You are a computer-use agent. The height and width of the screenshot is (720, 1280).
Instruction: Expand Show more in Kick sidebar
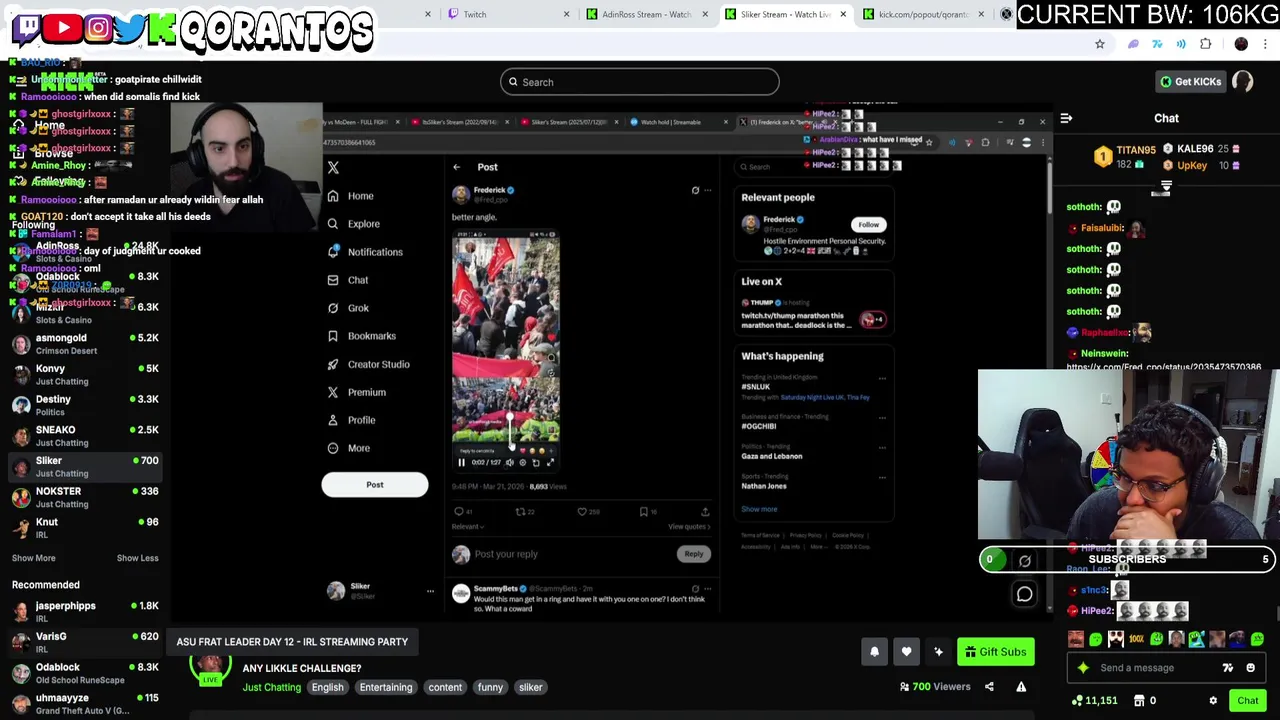coord(34,558)
